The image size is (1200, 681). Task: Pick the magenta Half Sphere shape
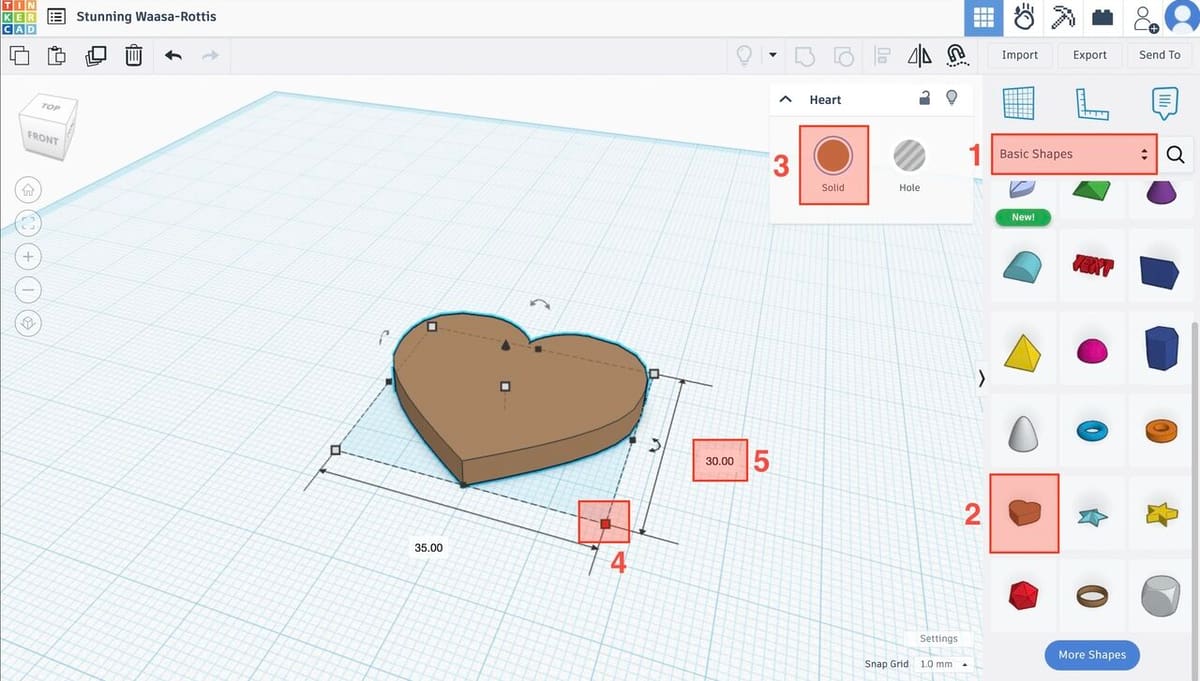pyautogui.click(x=1091, y=351)
